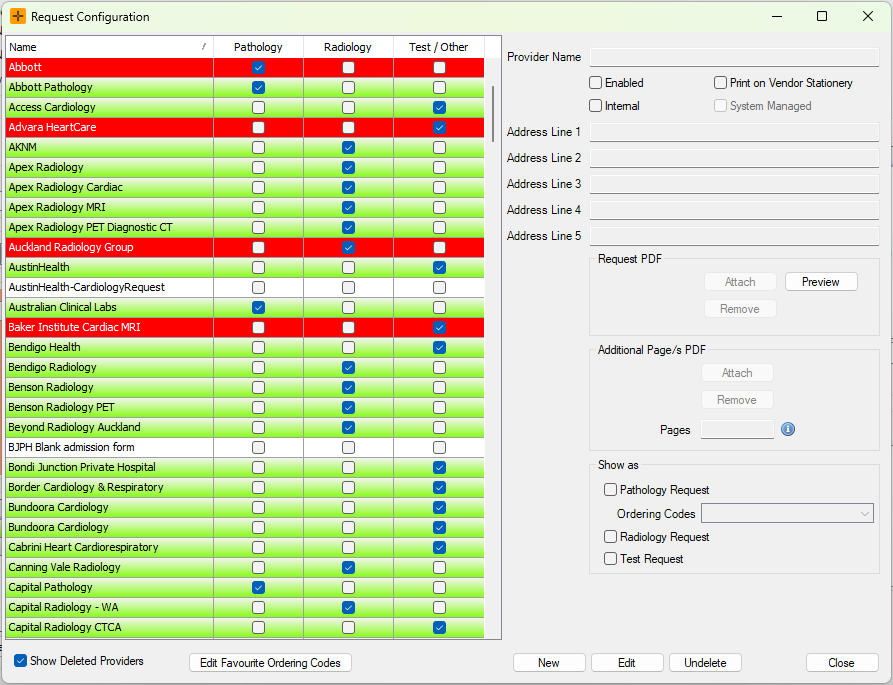This screenshot has height=685, width=893.
Task: Click the Address Line 5 field
Action: pos(734,236)
